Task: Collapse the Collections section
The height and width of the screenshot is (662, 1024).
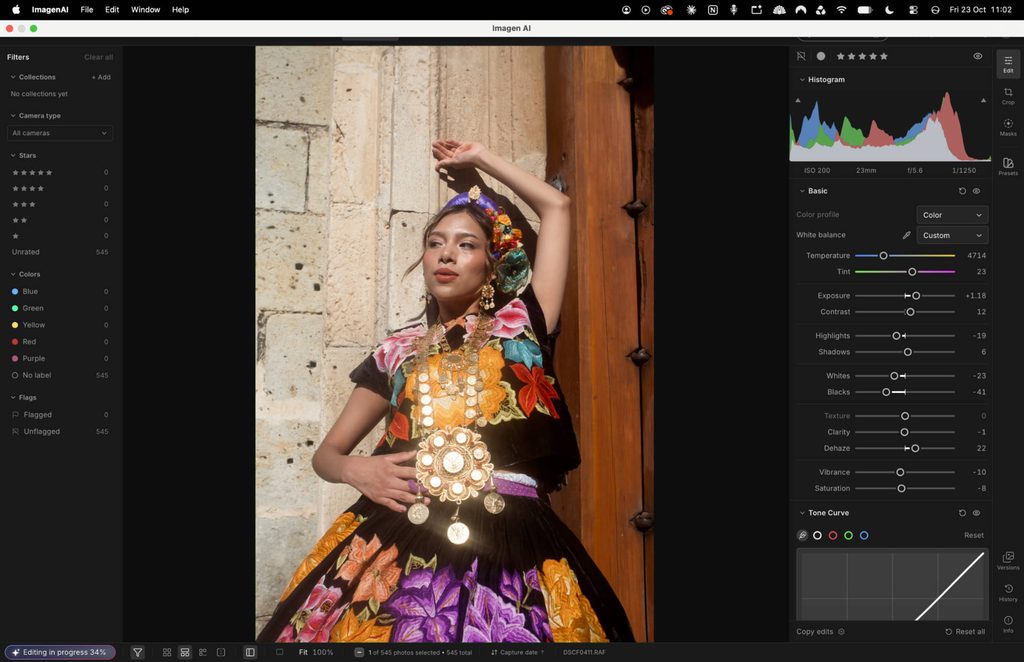Action: click(x=13, y=77)
